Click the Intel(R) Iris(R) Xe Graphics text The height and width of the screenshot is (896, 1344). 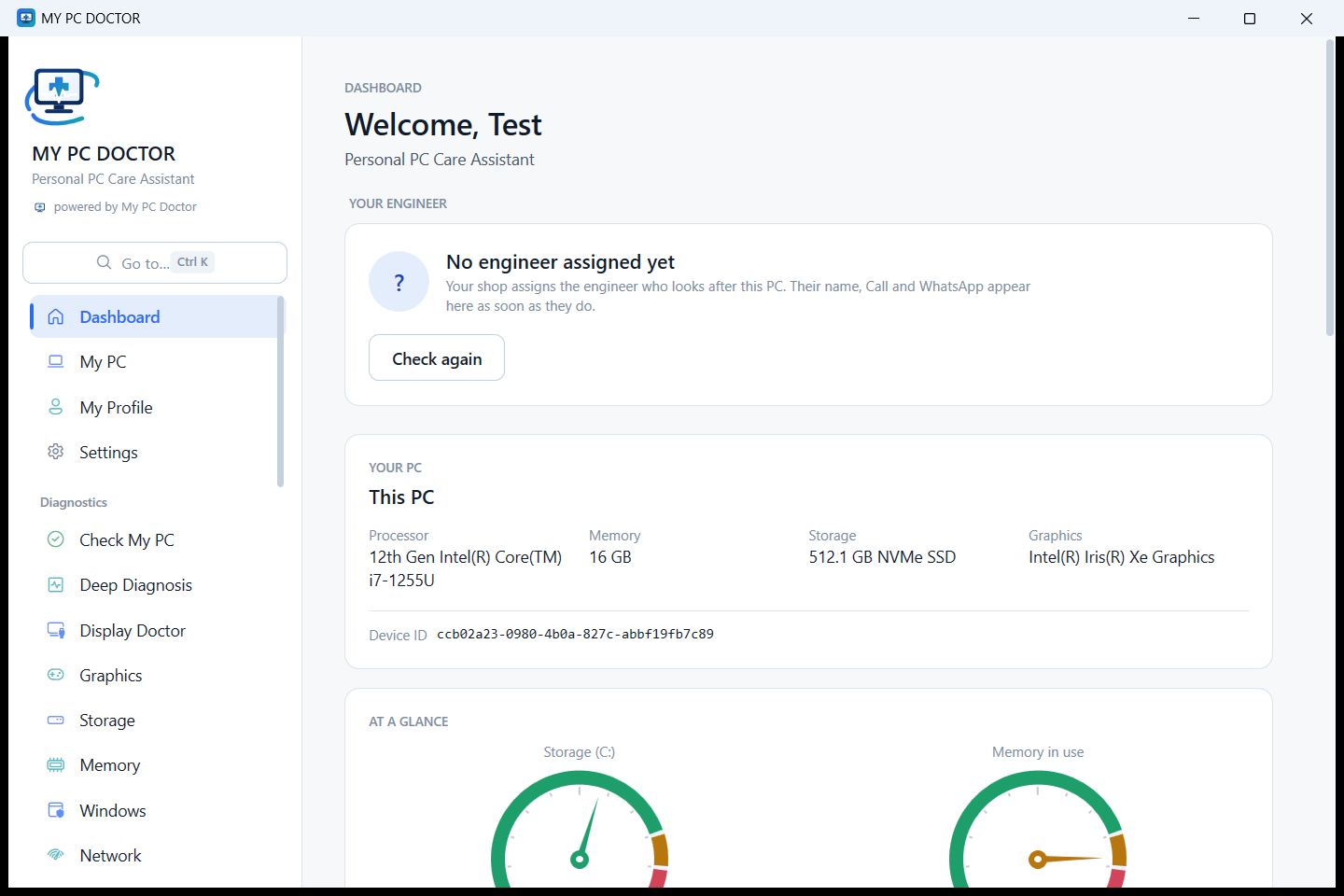tap(1121, 557)
